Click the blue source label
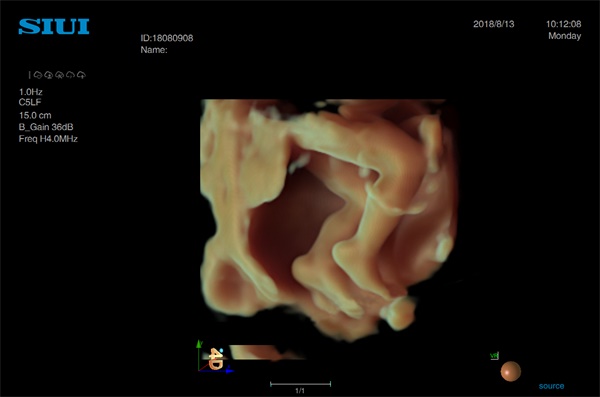Viewport: 600px width, 397px height. click(x=551, y=386)
